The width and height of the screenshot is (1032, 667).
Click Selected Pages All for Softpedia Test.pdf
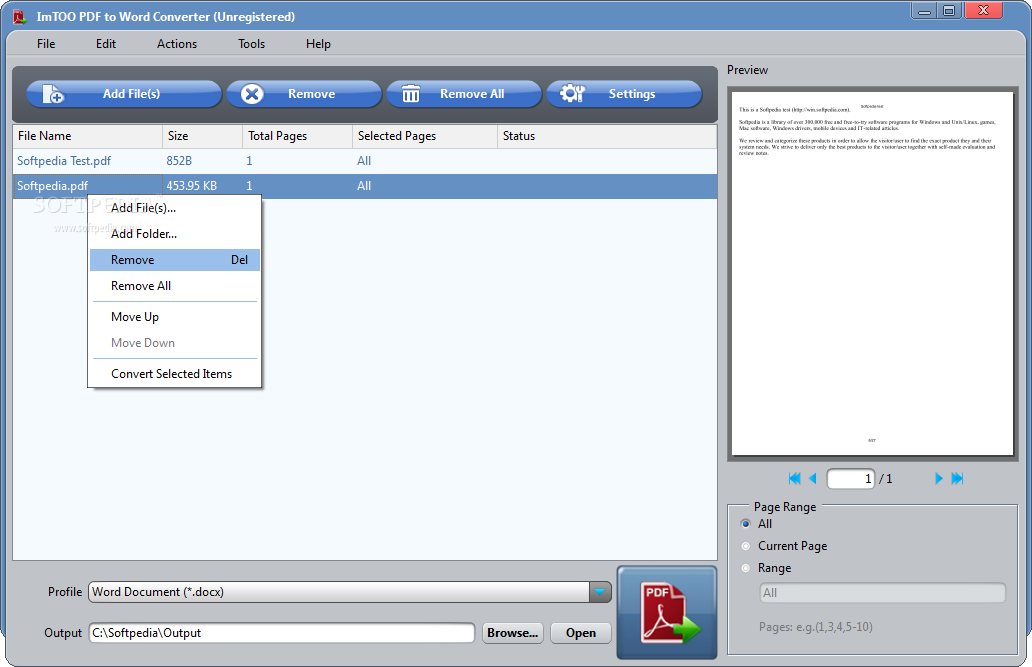click(x=364, y=161)
